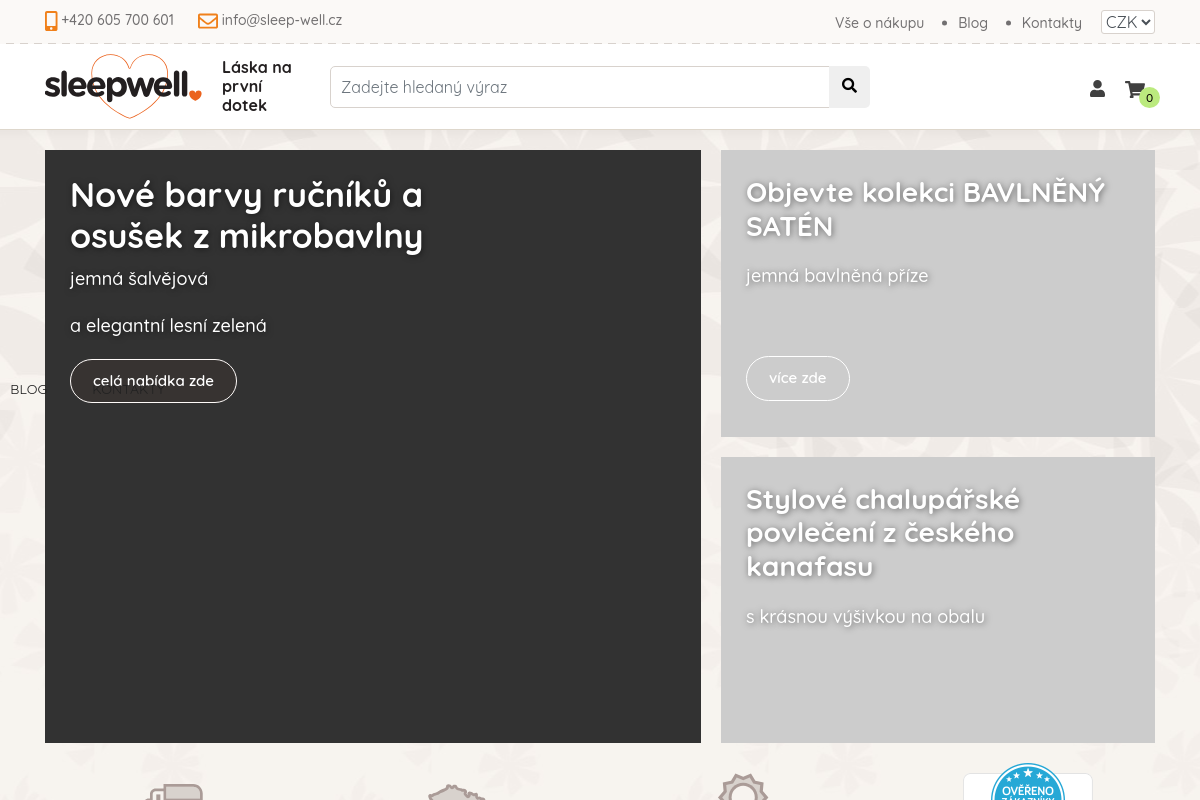1200x800 pixels.
Task: Click the delivery truck icon
Action: click(174, 791)
